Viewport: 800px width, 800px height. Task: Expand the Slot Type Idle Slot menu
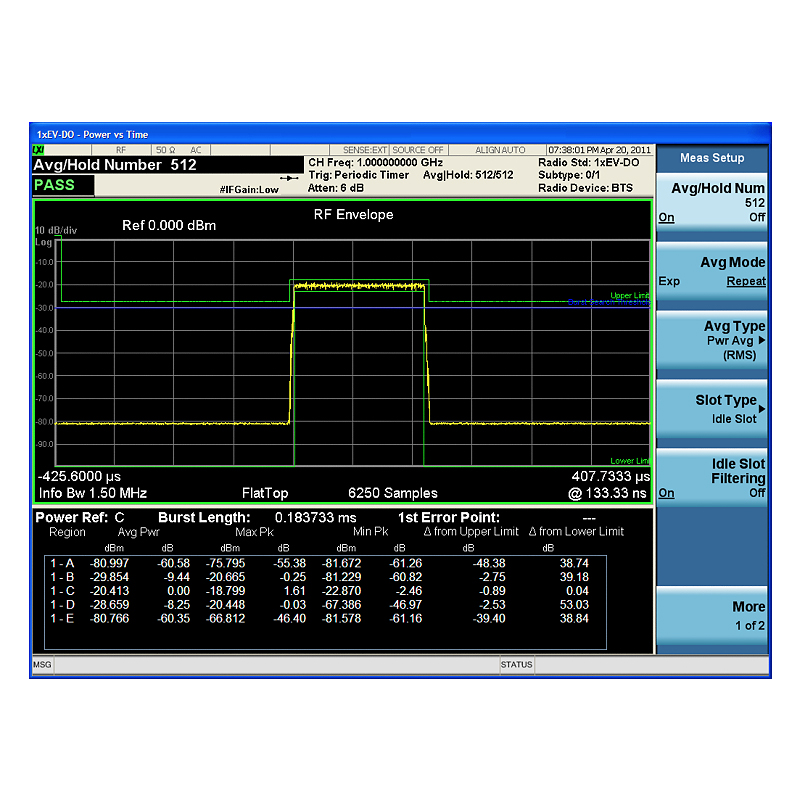[712, 409]
